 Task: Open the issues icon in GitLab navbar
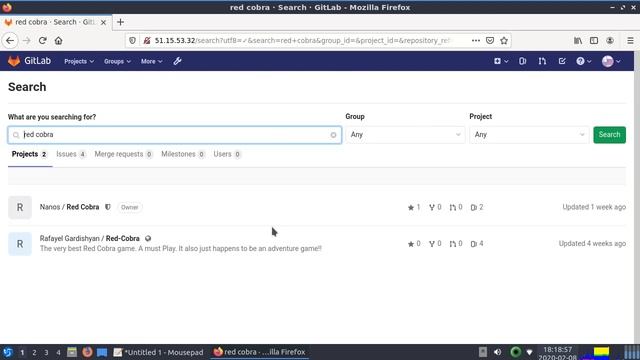(x=522, y=61)
